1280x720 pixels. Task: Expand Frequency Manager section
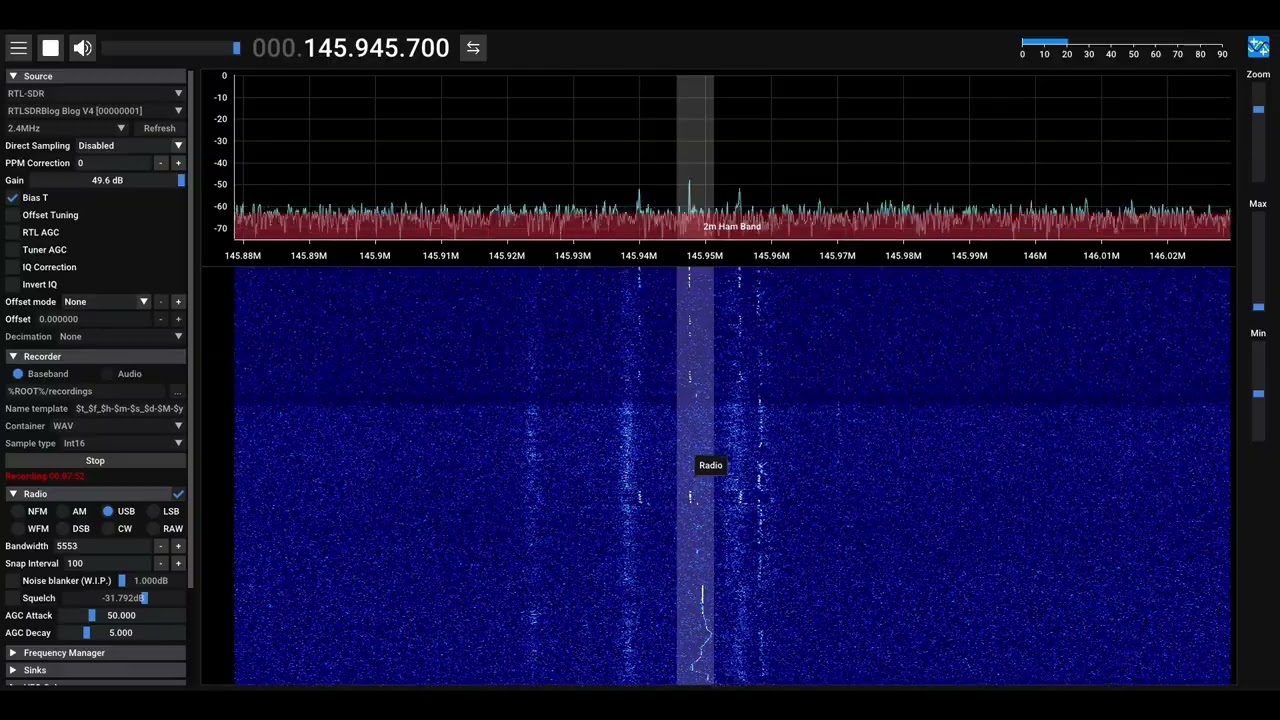click(x=95, y=653)
